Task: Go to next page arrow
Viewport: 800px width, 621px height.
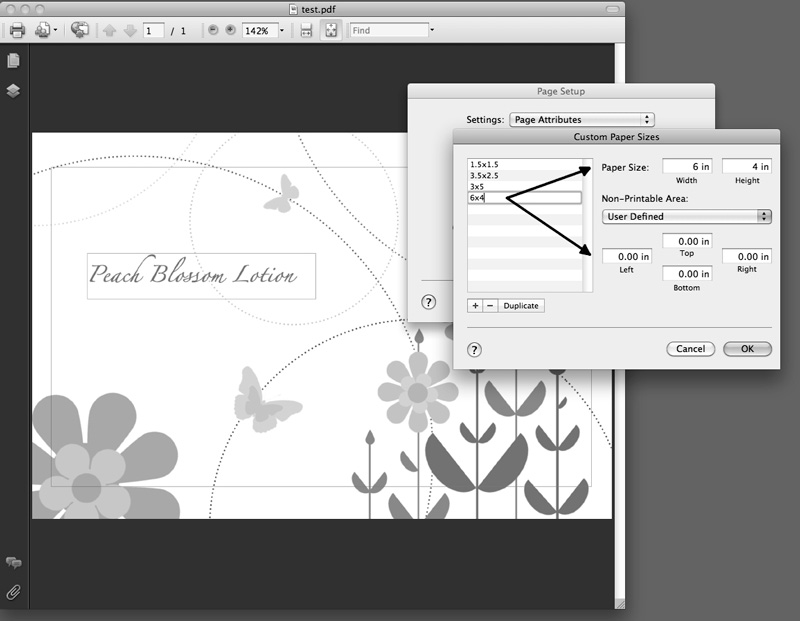Action: coord(131,31)
